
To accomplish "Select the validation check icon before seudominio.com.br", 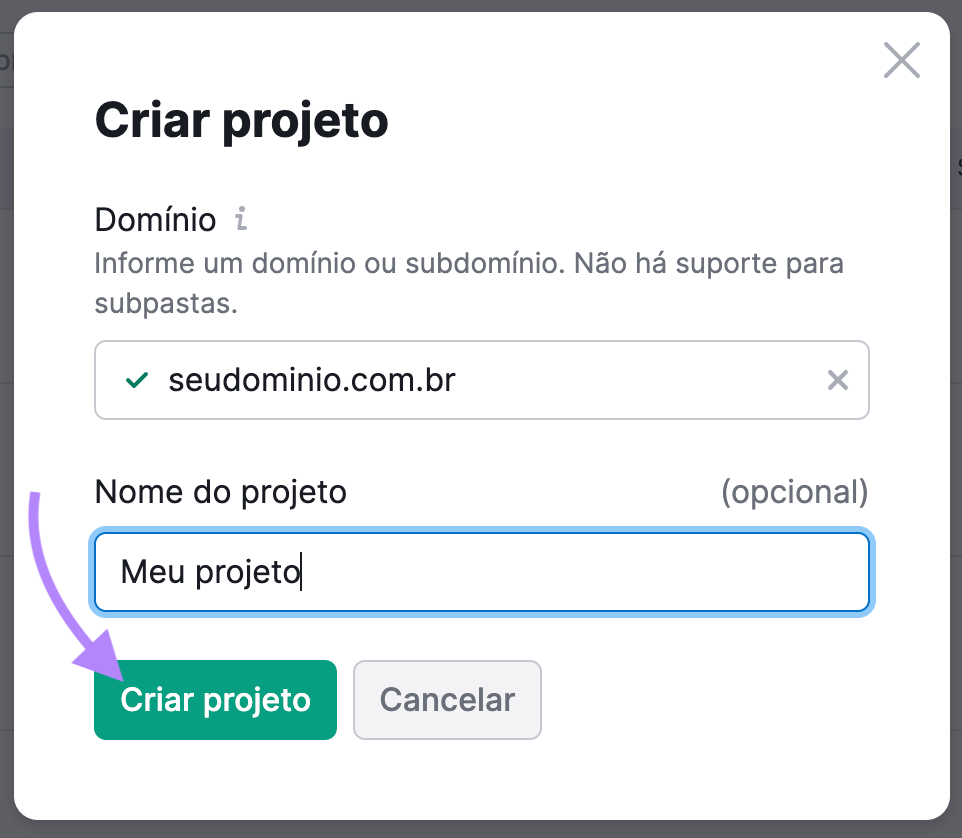I will coord(137,379).
